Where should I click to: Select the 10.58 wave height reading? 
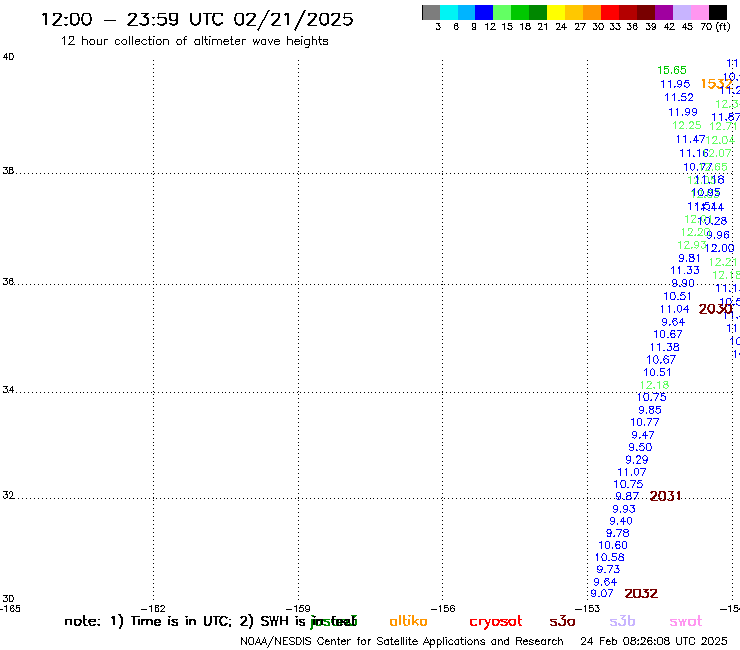609,557
